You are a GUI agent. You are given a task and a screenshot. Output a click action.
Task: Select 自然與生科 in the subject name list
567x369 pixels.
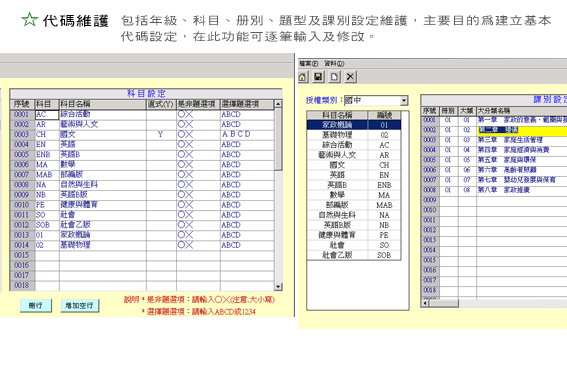[x=354, y=215]
